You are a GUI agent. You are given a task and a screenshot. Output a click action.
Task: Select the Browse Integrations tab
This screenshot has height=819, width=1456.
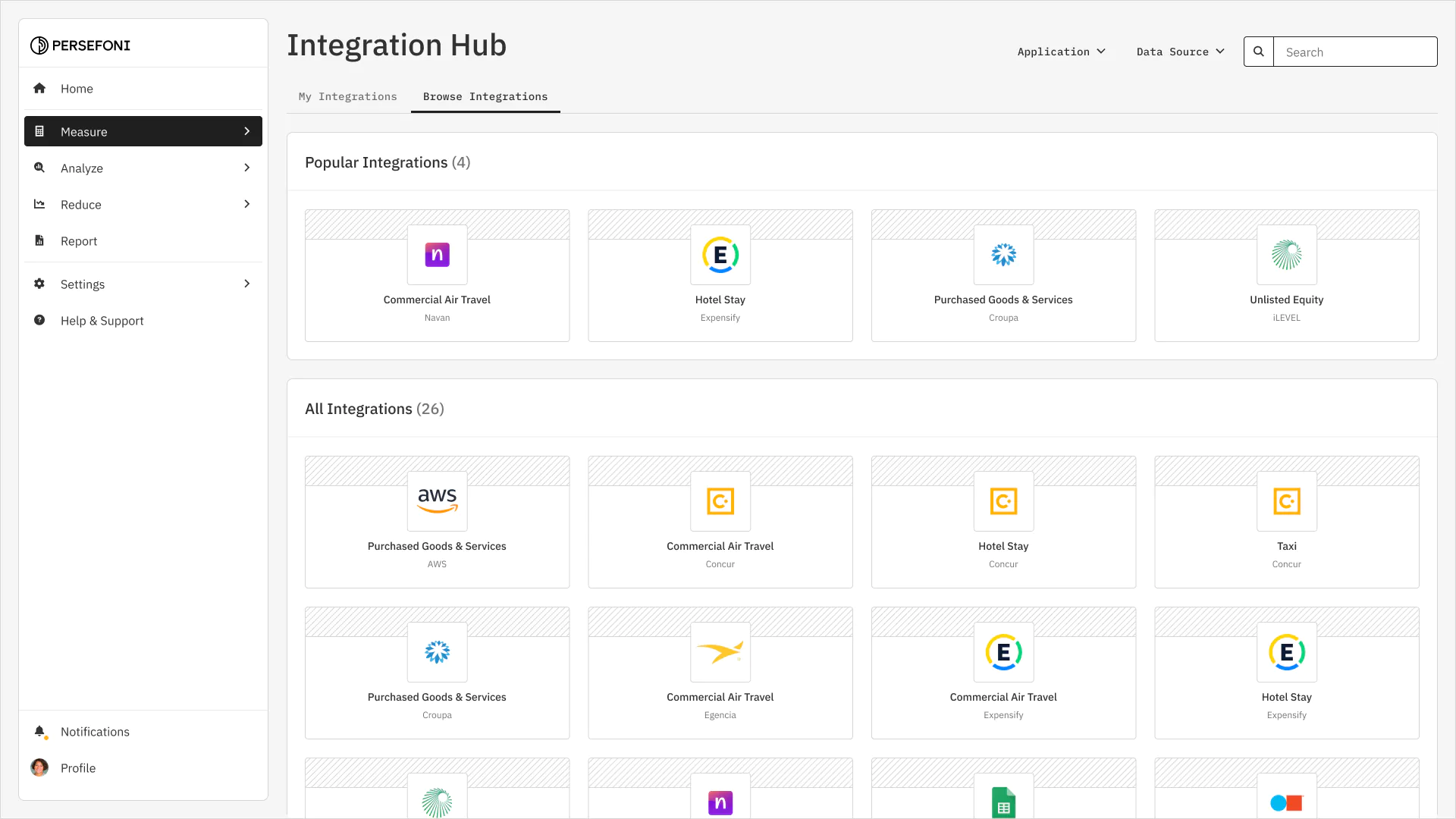(x=485, y=96)
